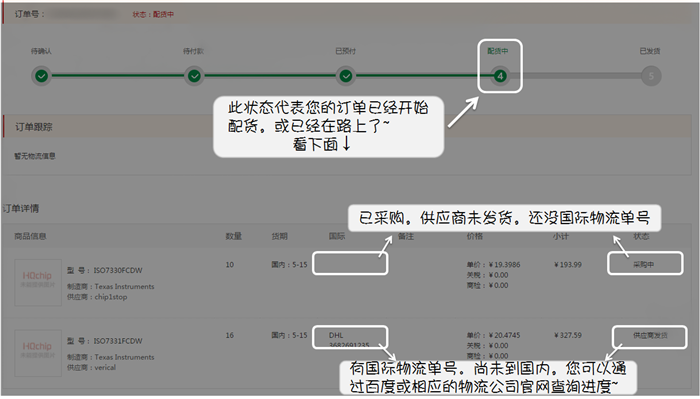Select the 已预付 step label
This screenshot has width=700, height=399.
coord(346,51)
